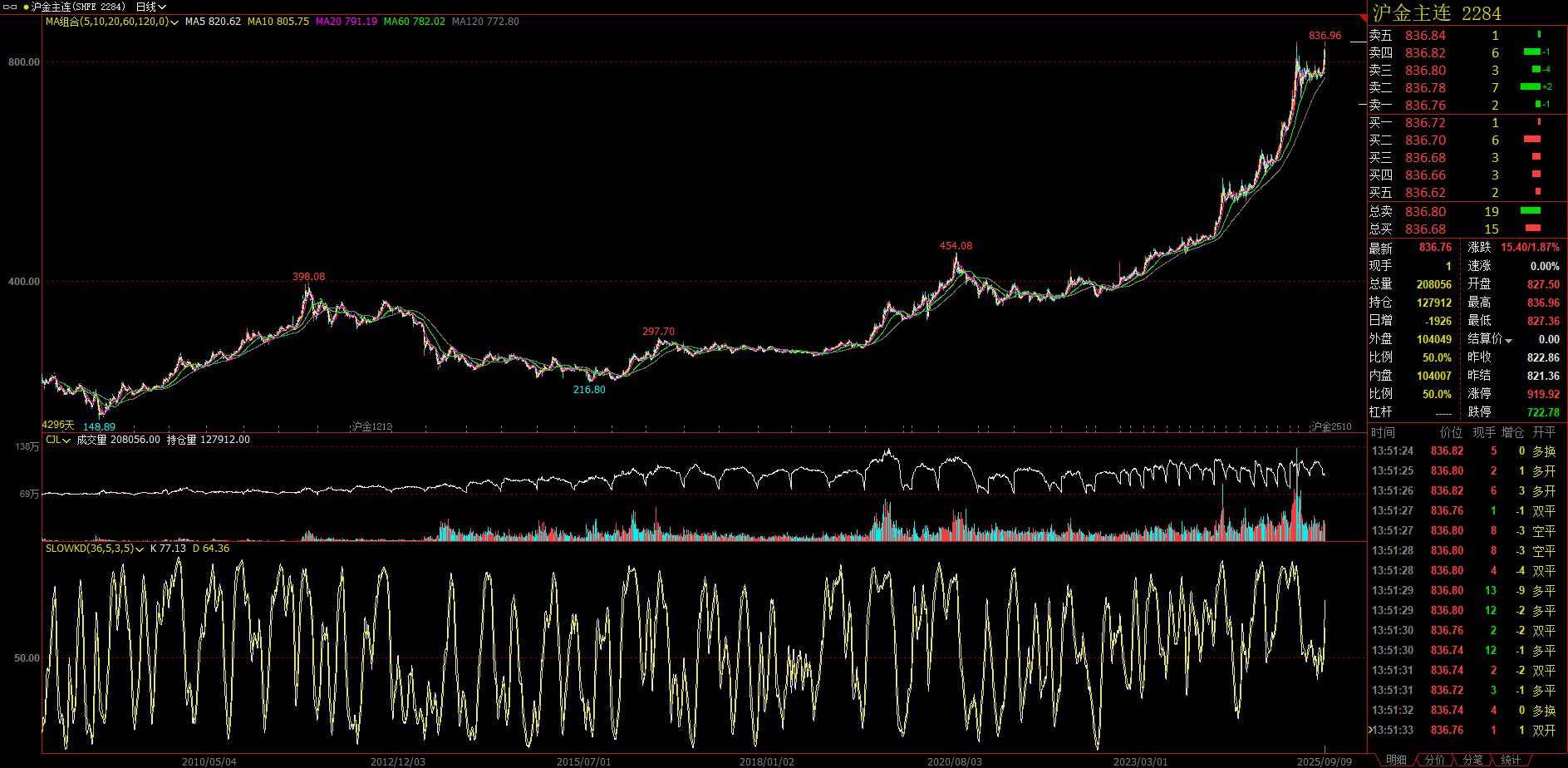Click the yellow dot beside 沪金主连 title
This screenshot has height=768, width=1568.
pyautogui.click(x=27, y=7)
